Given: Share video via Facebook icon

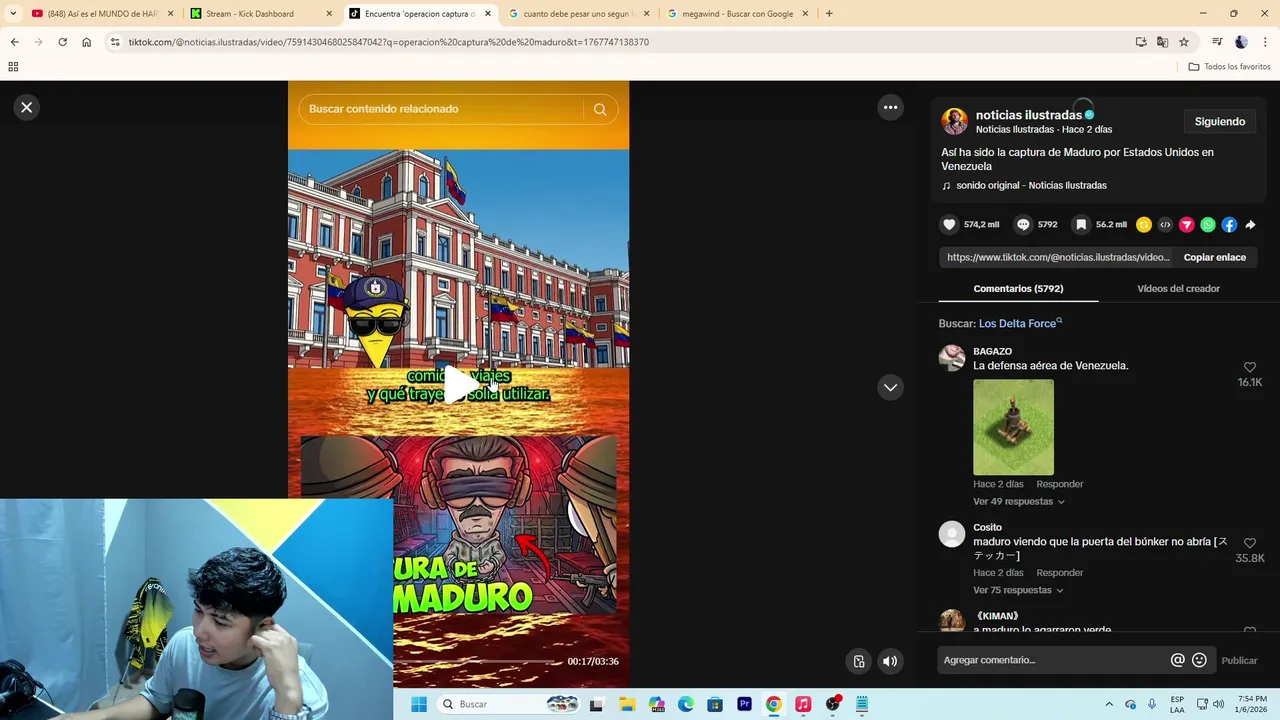Looking at the screenshot, I should coord(1229,225).
